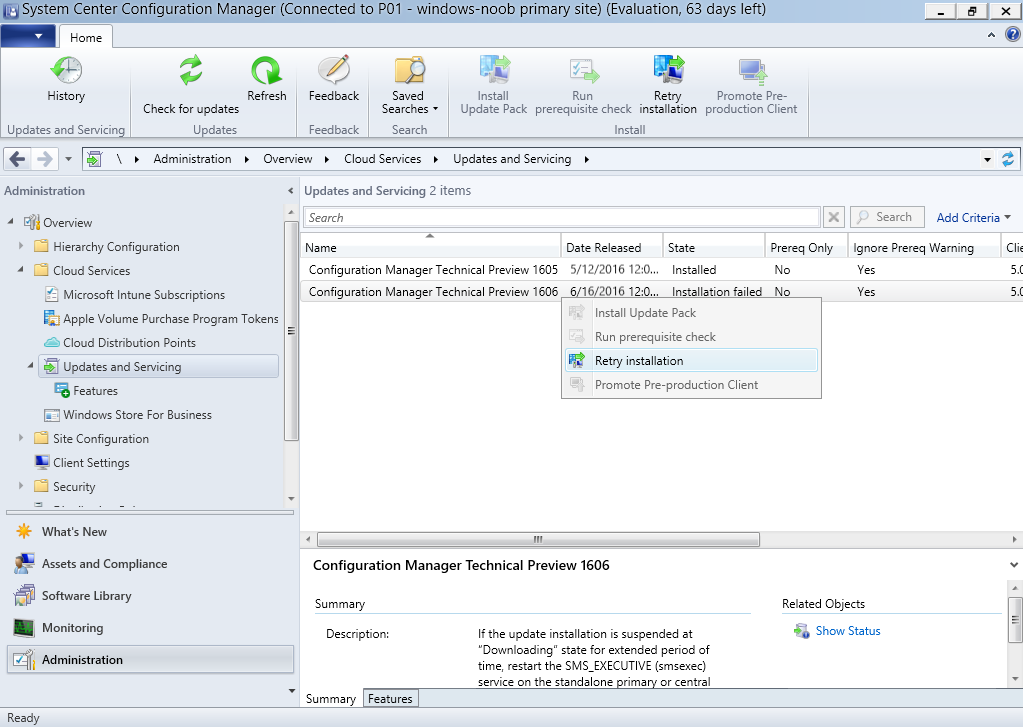The image size is (1023, 727).
Task: Sort by the Name column header
Action: 431,247
